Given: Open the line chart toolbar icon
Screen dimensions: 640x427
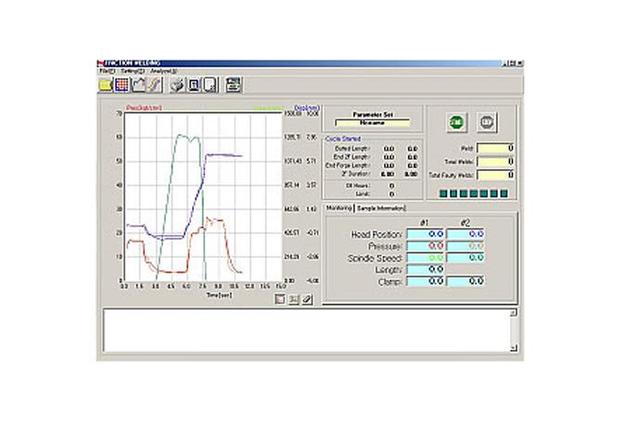Looking at the screenshot, I should 139,85.
